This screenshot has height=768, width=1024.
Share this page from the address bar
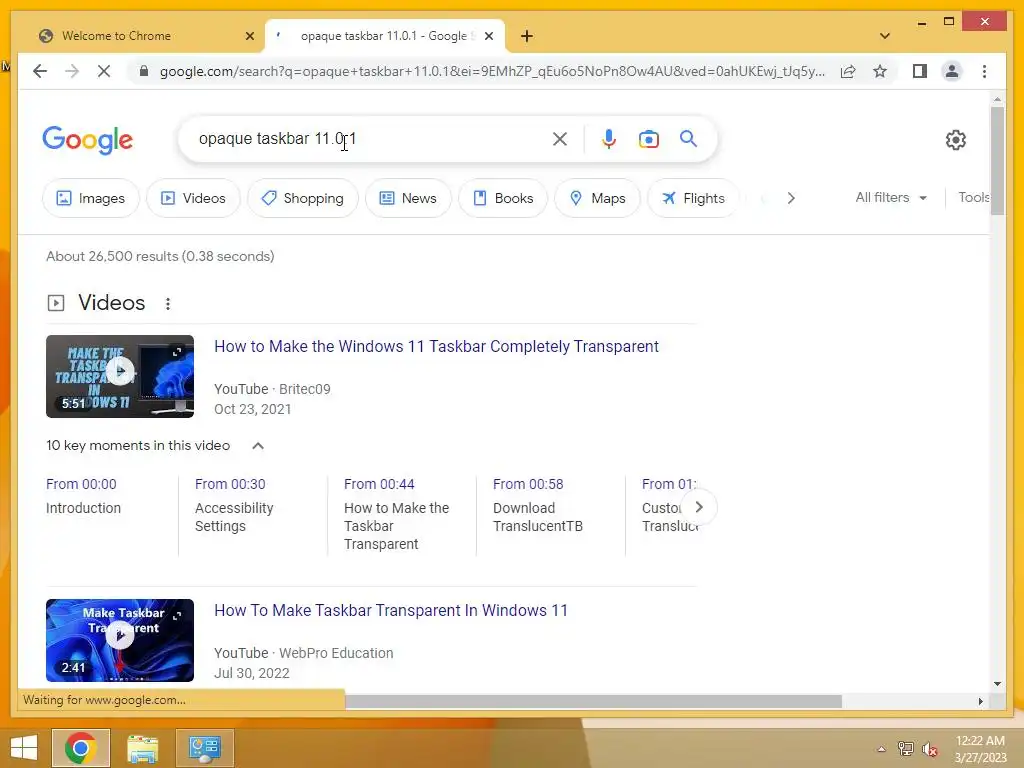[x=848, y=71]
